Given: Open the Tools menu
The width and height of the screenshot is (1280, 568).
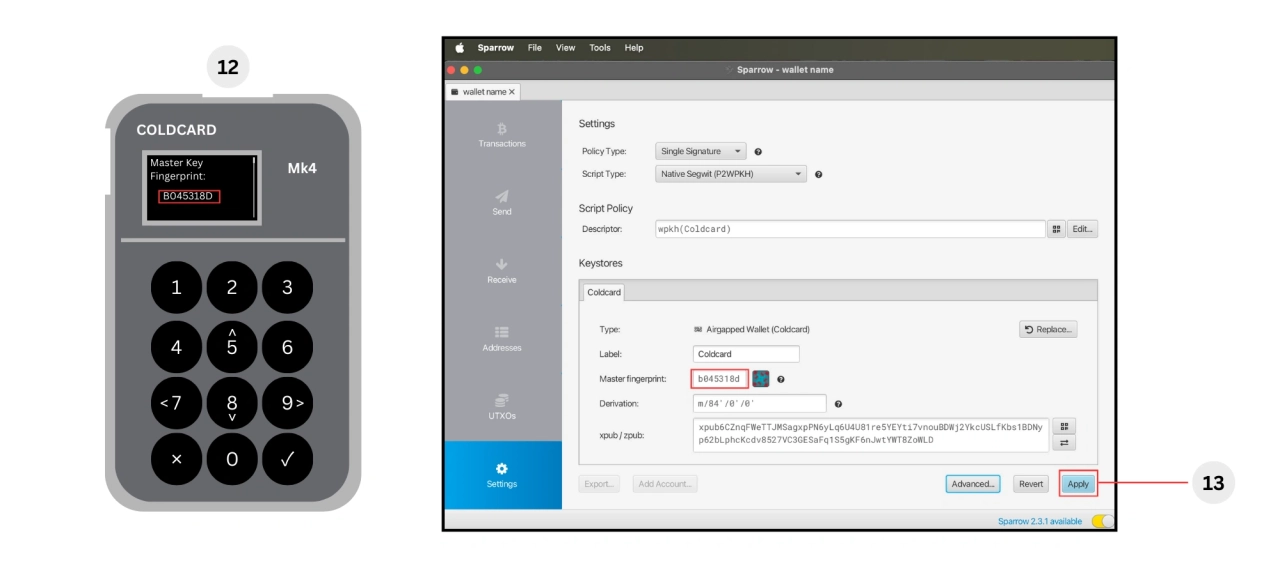Looking at the screenshot, I should tap(600, 48).
